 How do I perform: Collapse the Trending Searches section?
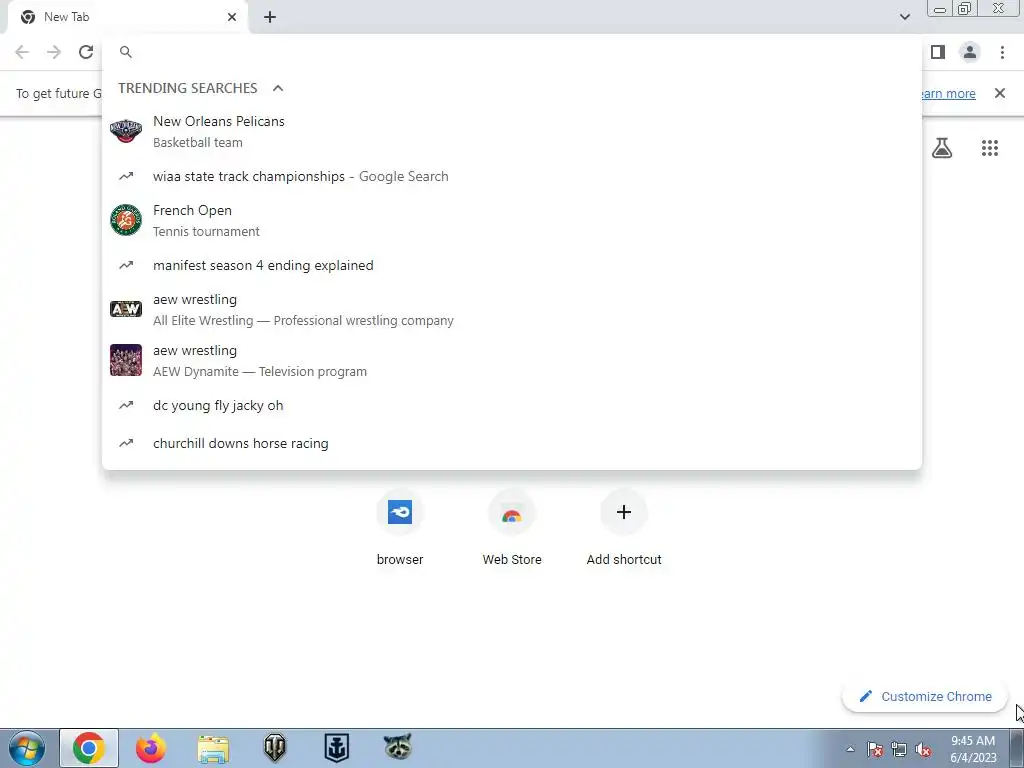click(278, 88)
